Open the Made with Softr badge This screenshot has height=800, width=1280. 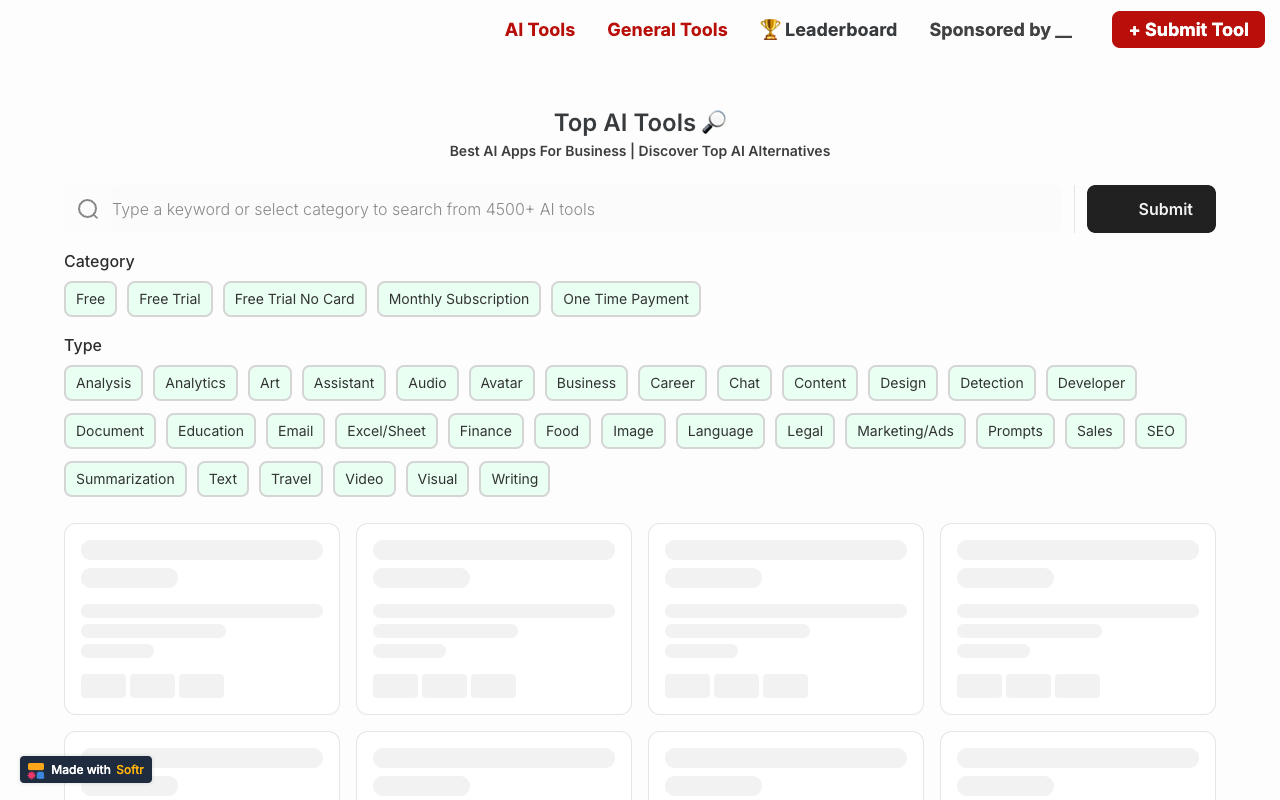86,769
